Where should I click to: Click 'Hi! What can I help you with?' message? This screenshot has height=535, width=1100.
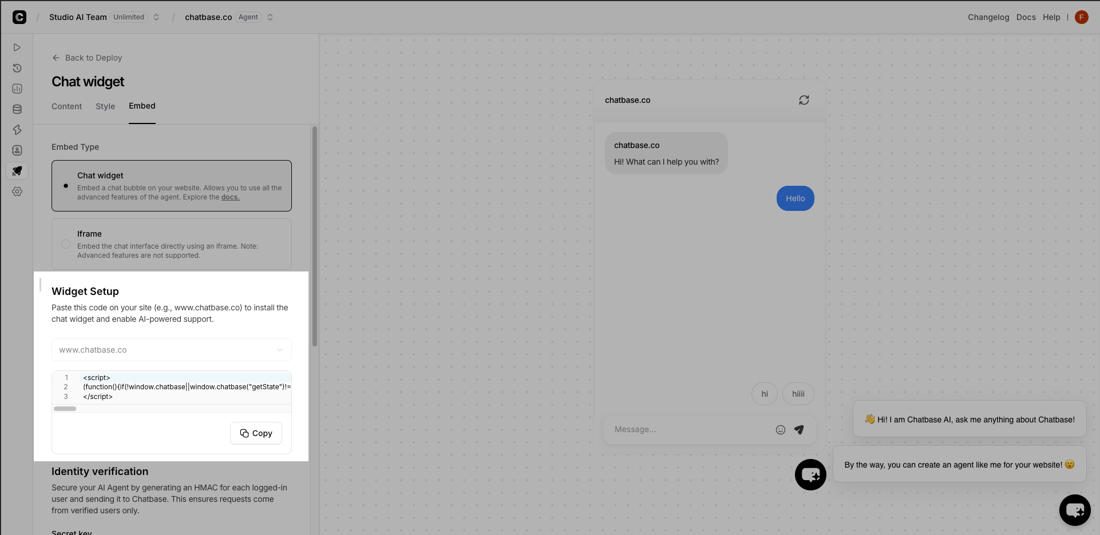[666, 162]
